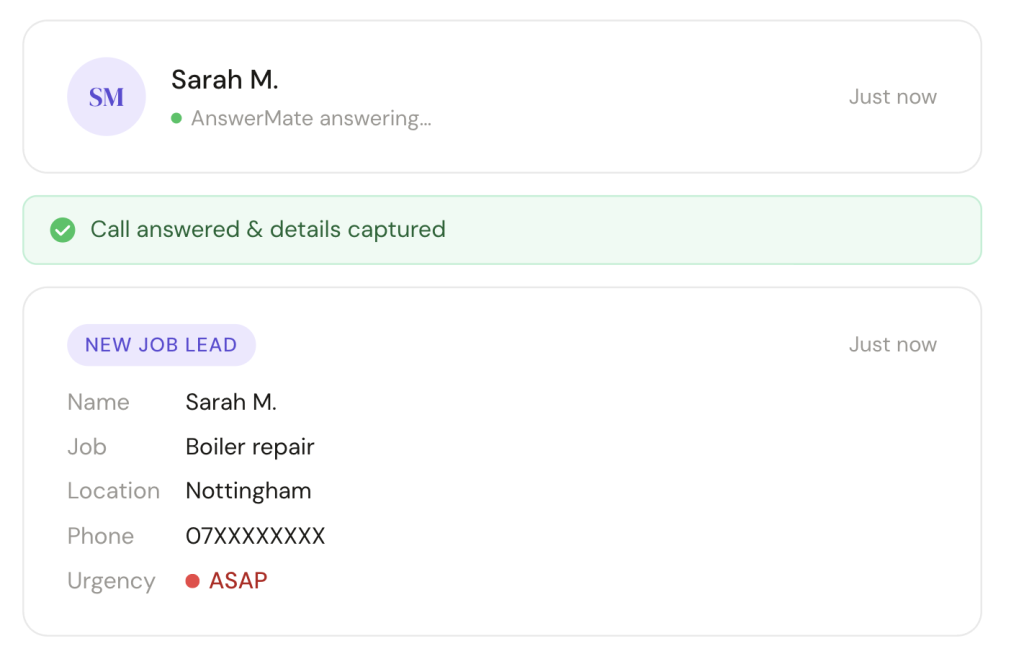This screenshot has width=1024, height=664.
Task: Click the Name field label
Action: (x=98, y=402)
